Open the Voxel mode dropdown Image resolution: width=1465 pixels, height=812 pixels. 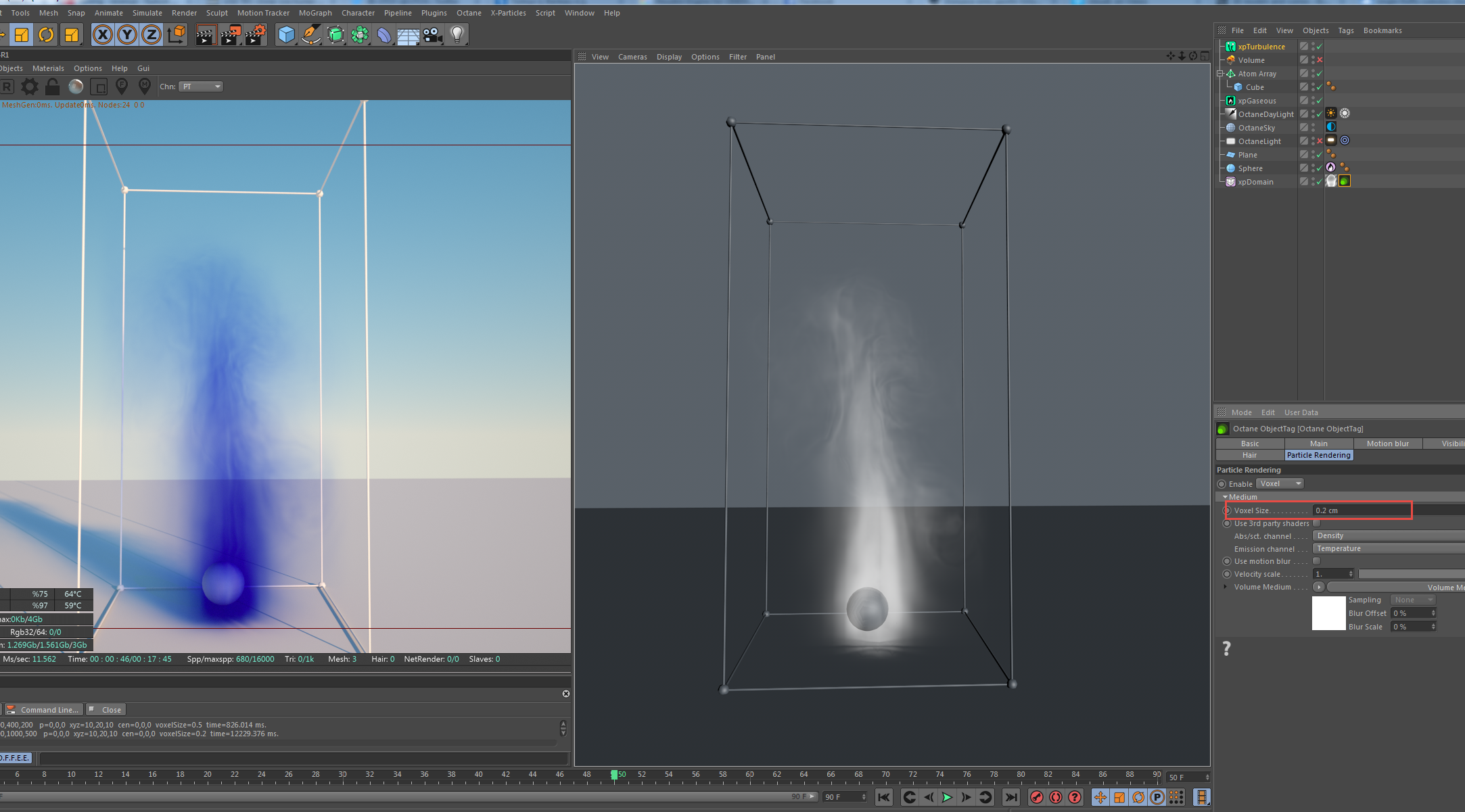click(1280, 483)
